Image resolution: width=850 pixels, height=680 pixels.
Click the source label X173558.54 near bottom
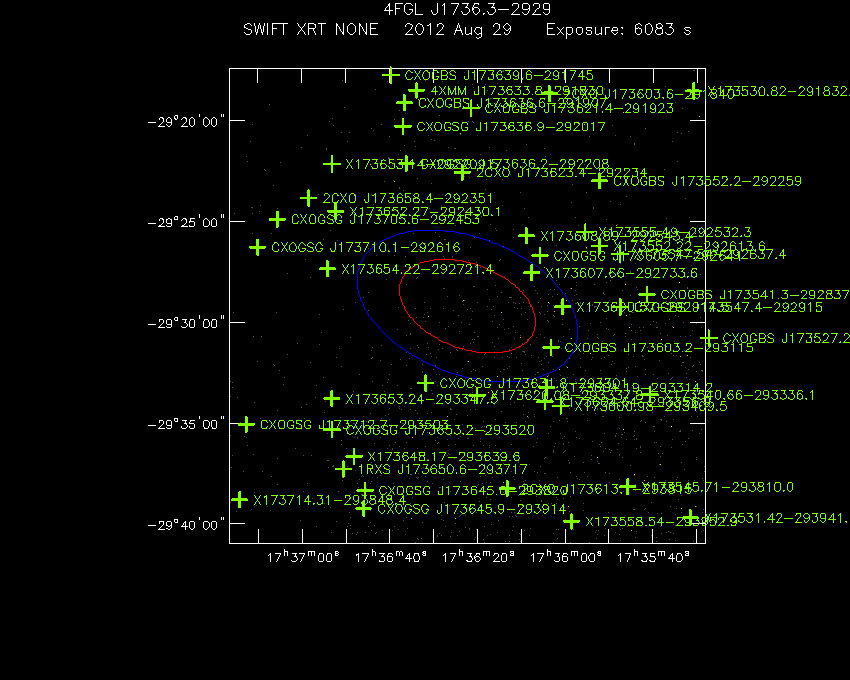coord(661,522)
